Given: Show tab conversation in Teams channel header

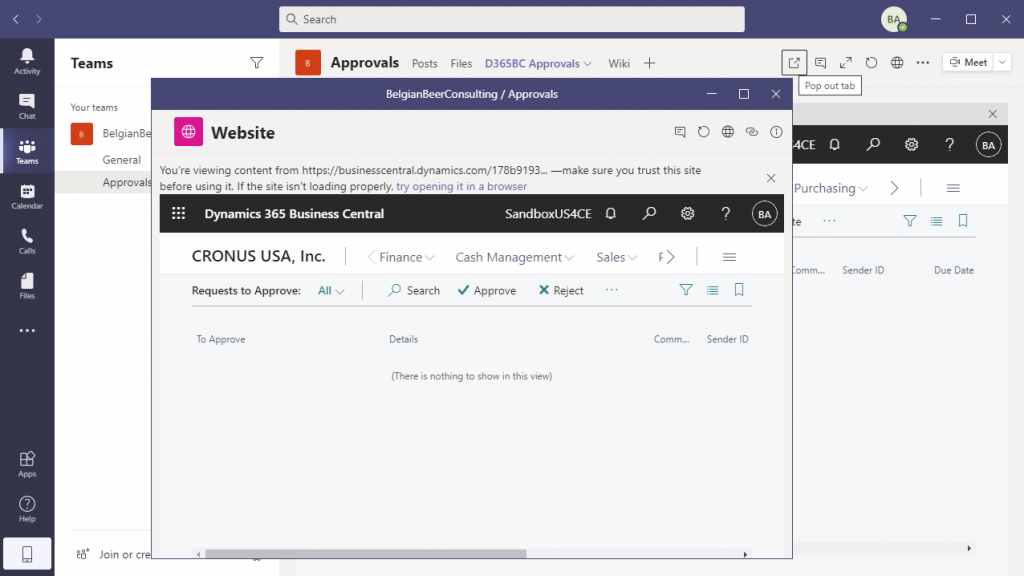Looking at the screenshot, I should 820,63.
